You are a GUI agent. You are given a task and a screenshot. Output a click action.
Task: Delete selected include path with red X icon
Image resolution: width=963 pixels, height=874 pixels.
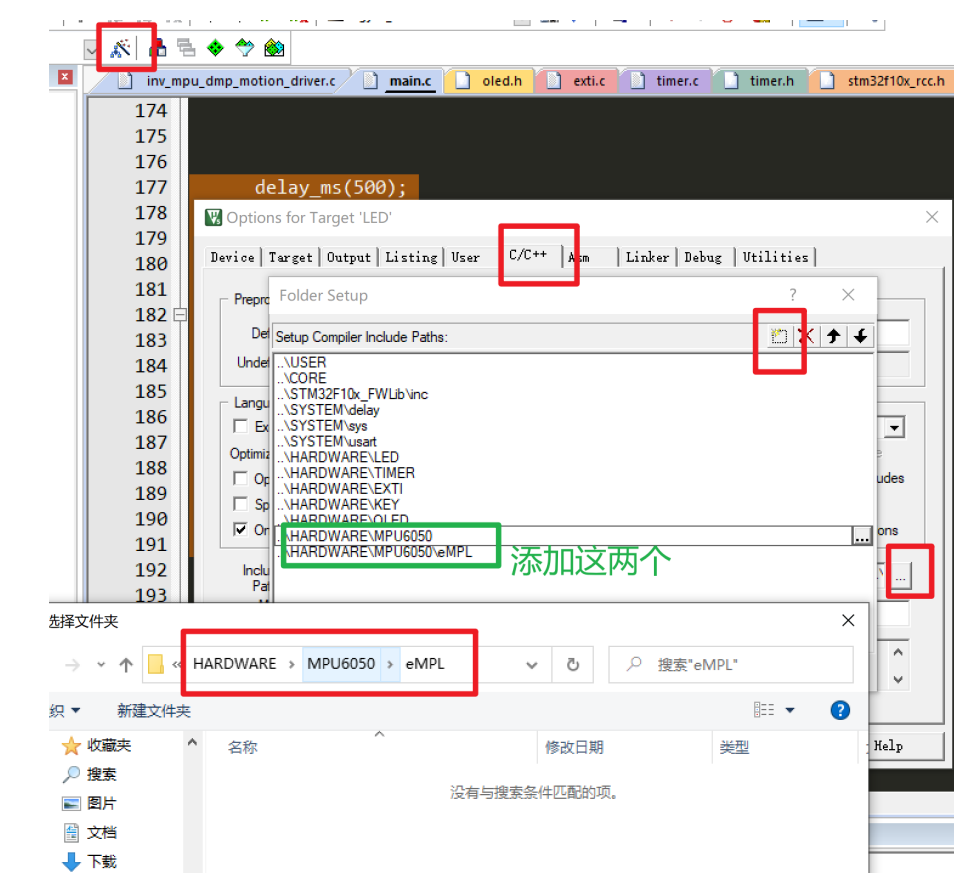click(x=806, y=337)
